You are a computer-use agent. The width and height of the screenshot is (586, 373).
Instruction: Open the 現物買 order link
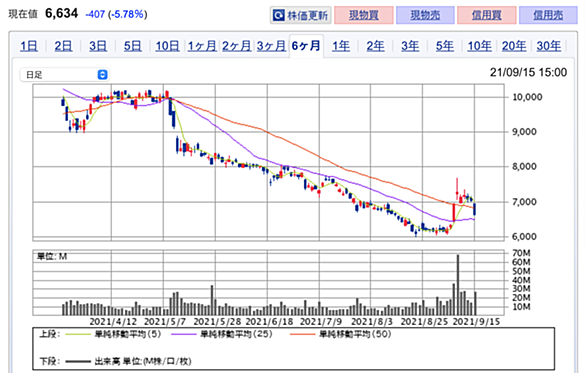pos(364,15)
